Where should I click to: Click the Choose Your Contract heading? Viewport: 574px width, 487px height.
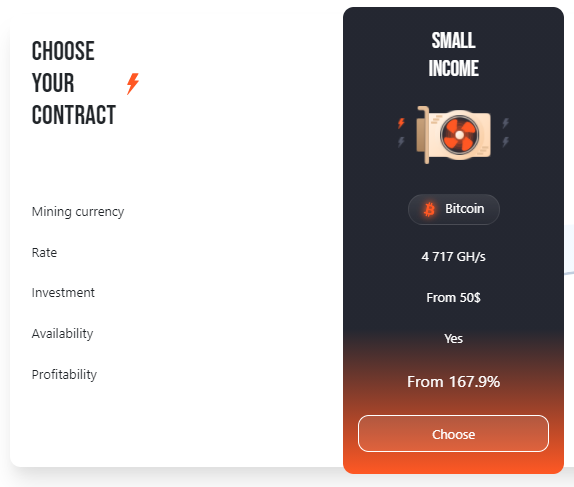click(74, 83)
